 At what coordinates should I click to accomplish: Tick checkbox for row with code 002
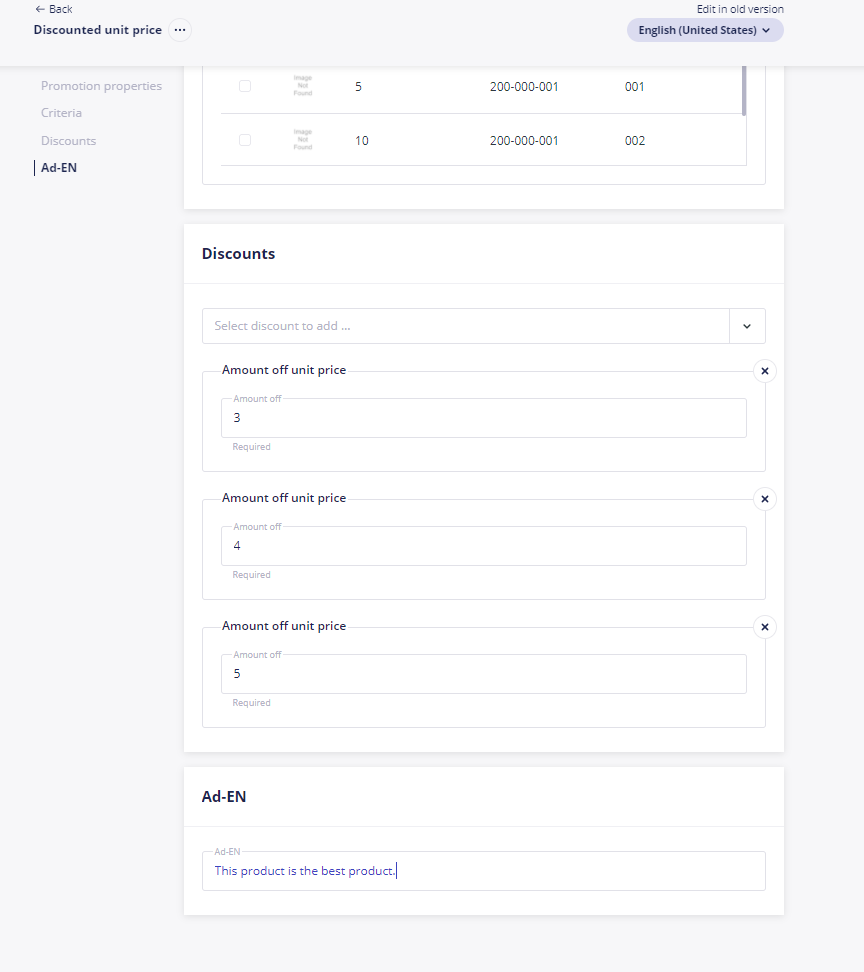[x=245, y=140]
